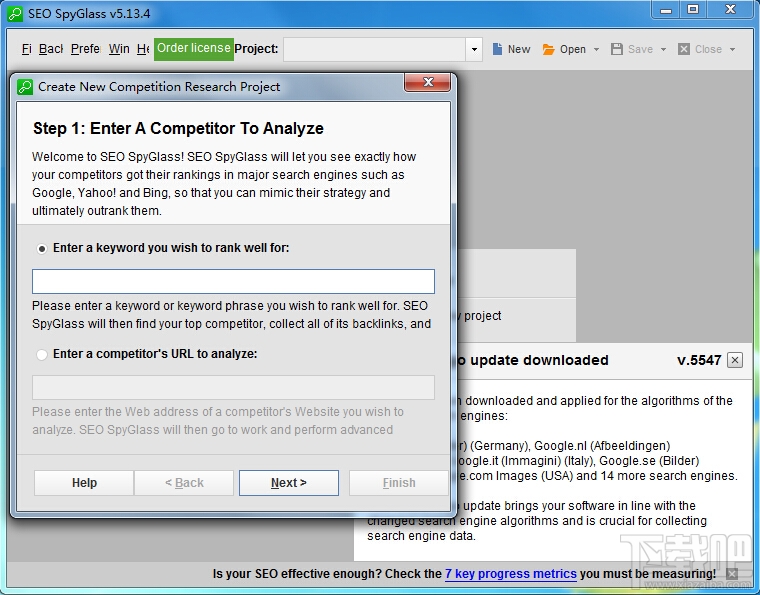Click the 'v.5547' version text
Image resolution: width=760 pixels, height=595 pixels.
(x=699, y=360)
